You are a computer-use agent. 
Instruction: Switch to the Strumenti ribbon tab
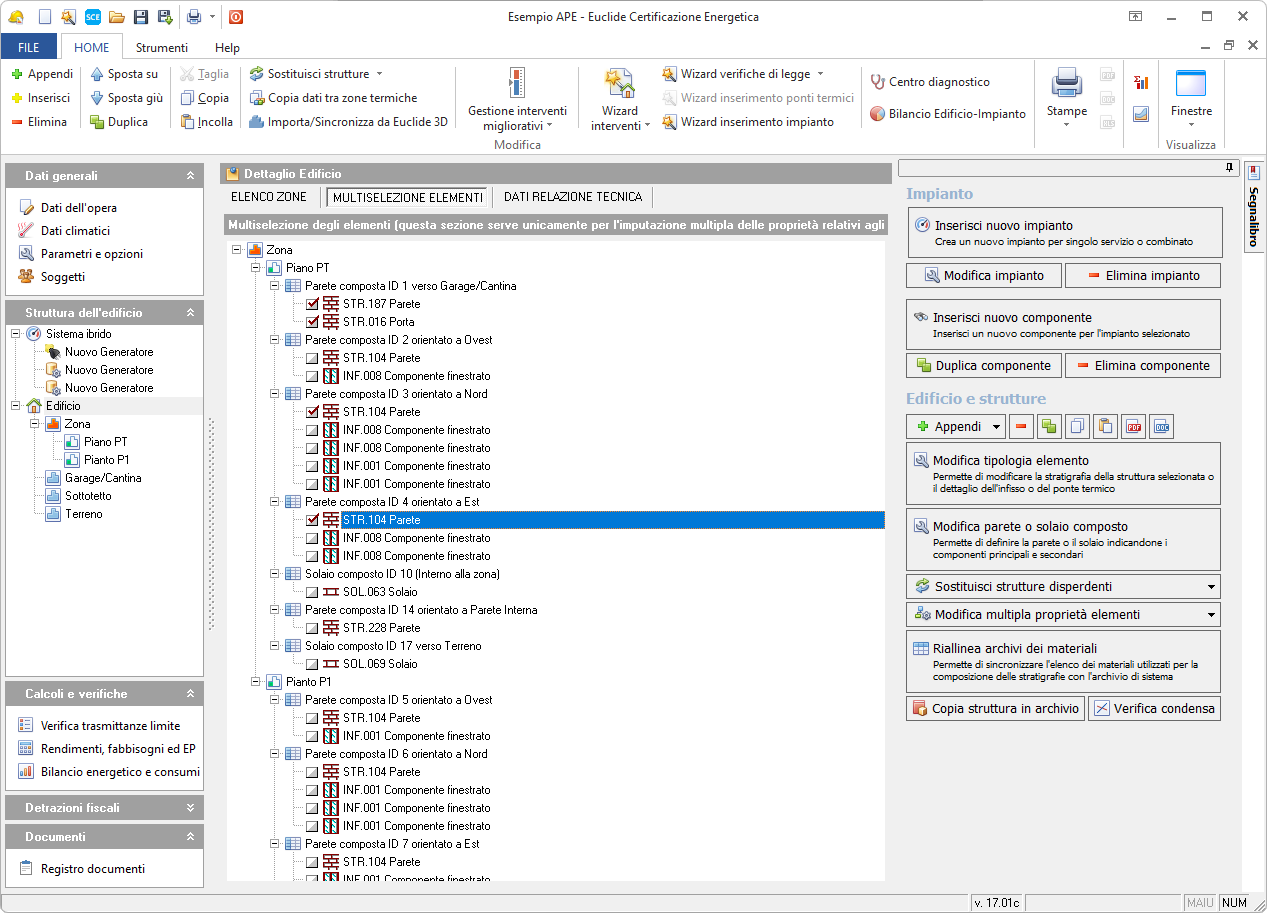(161, 47)
